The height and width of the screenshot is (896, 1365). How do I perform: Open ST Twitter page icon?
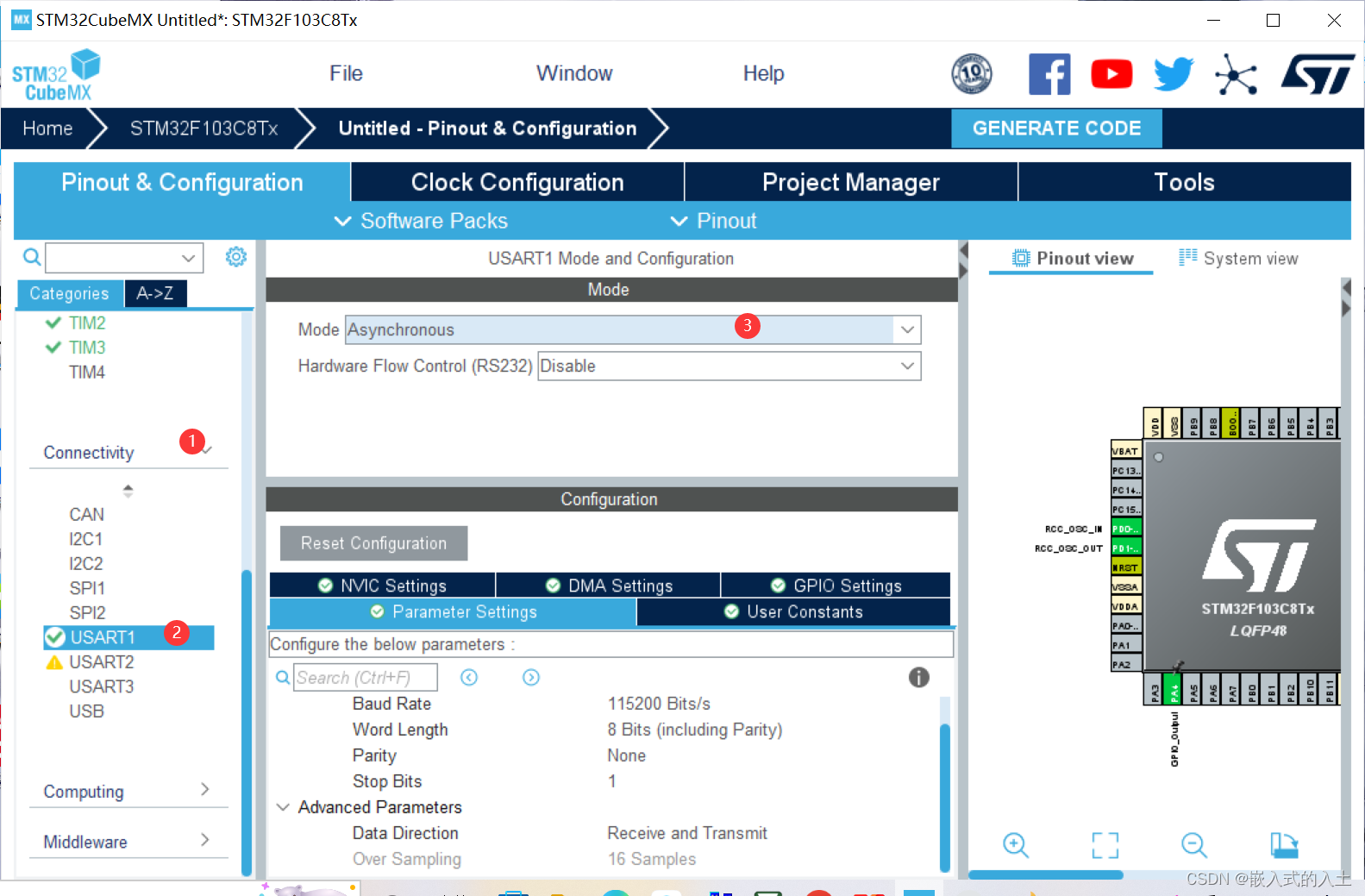pyautogui.click(x=1174, y=74)
